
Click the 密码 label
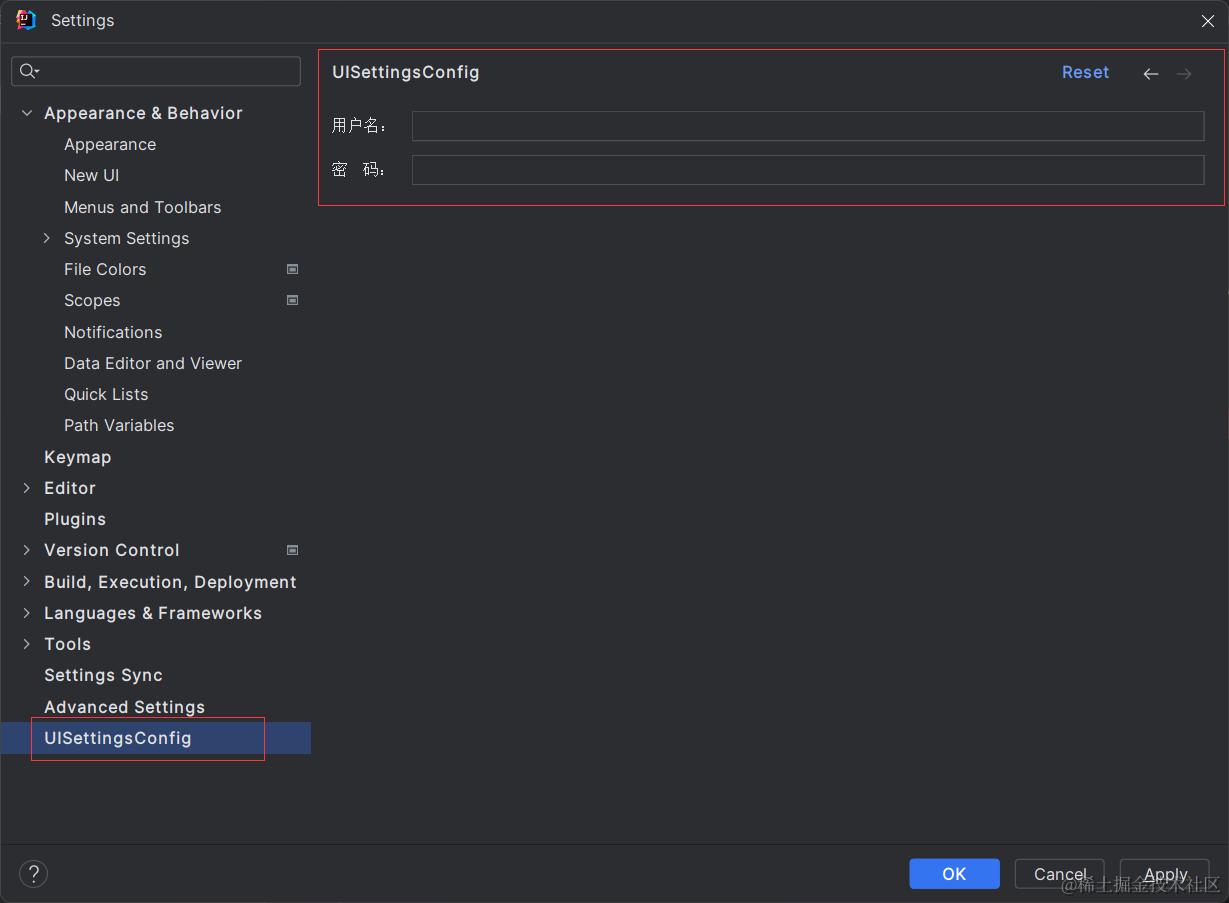(360, 170)
